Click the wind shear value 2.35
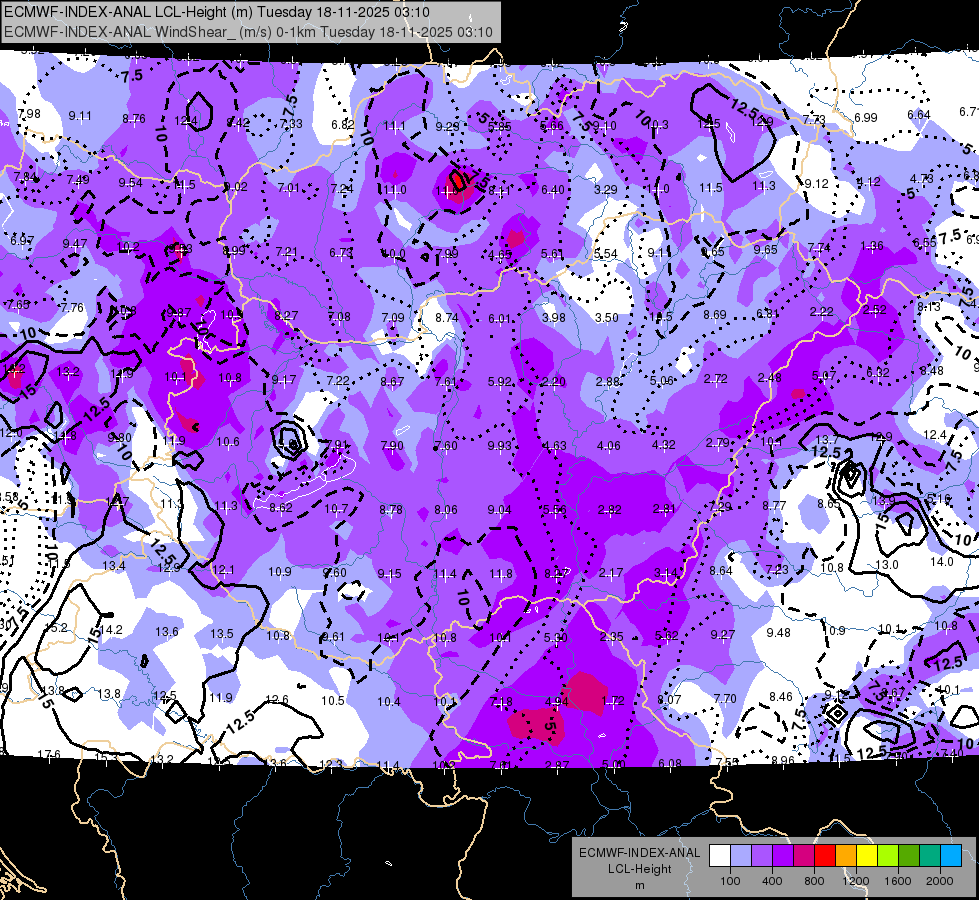Viewport: 979px width, 900px height. point(611,636)
